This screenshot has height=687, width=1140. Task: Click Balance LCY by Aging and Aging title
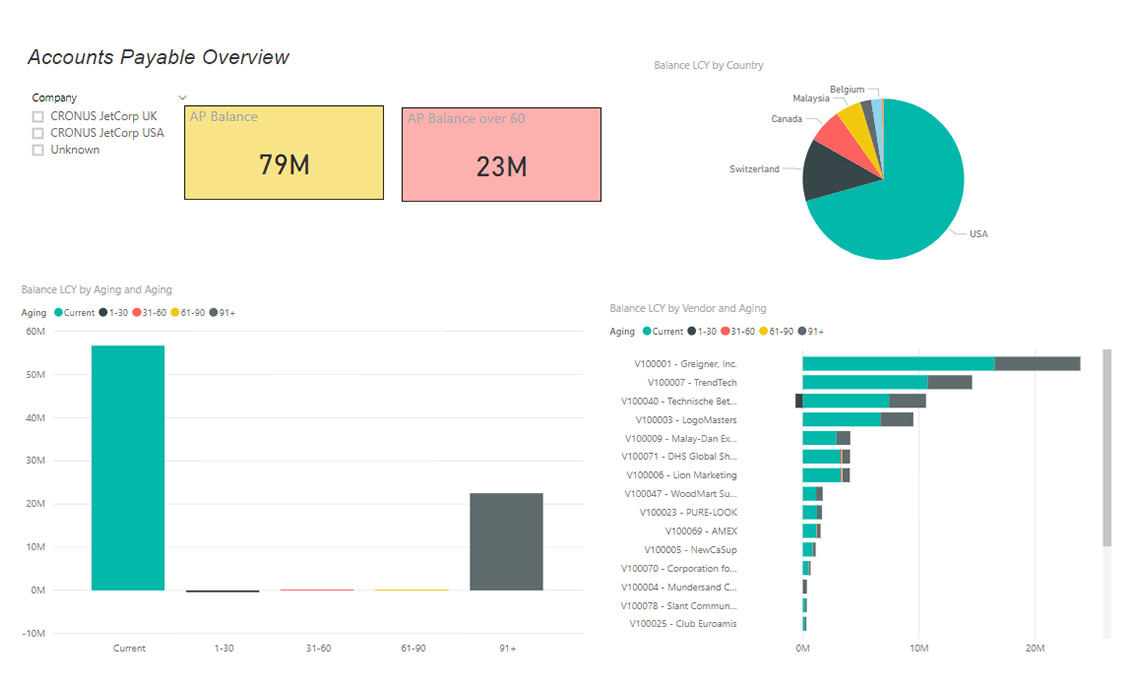pos(97,289)
